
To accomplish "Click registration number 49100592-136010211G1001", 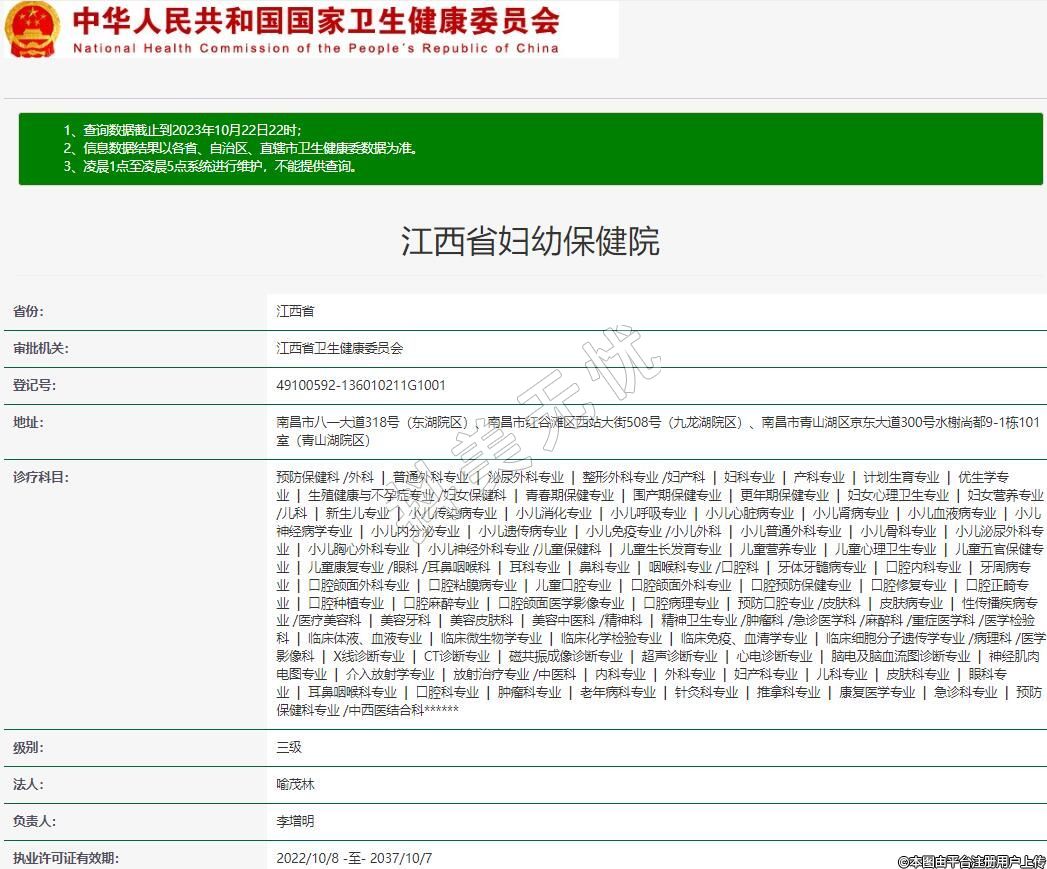I will 361,385.
